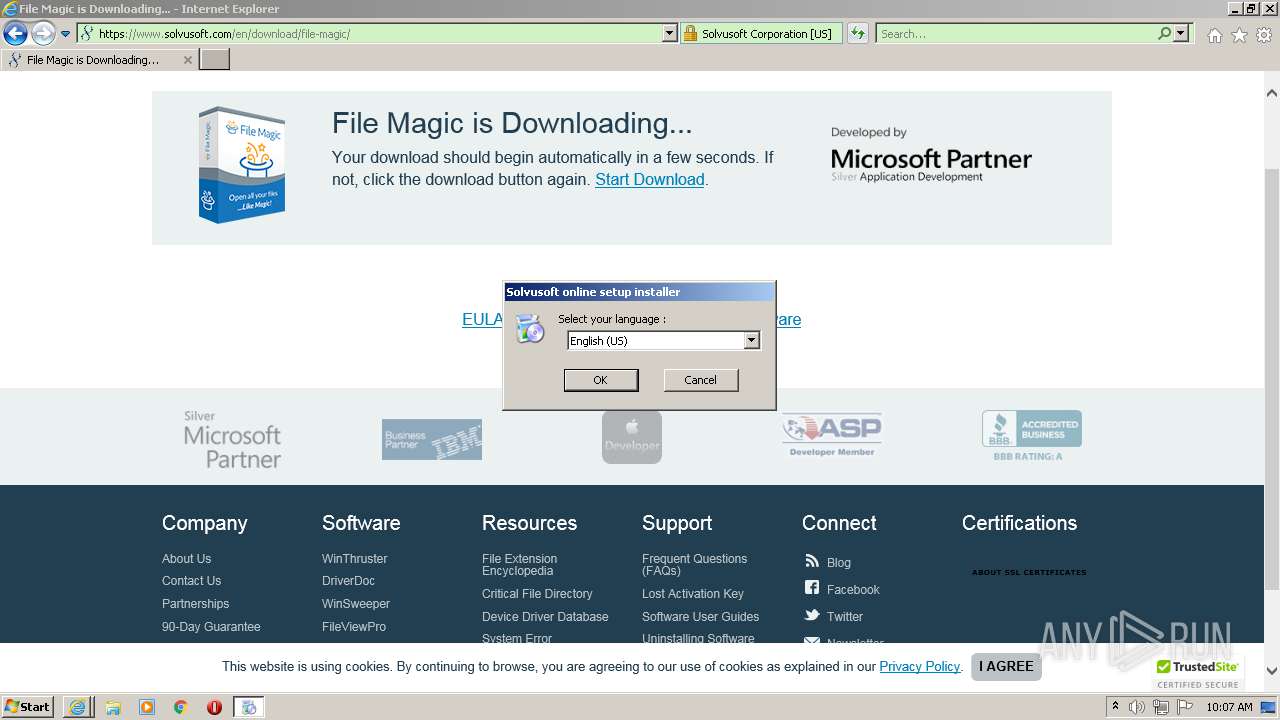Click the browser Back arrow button
This screenshot has width=1280, height=720.
point(15,34)
